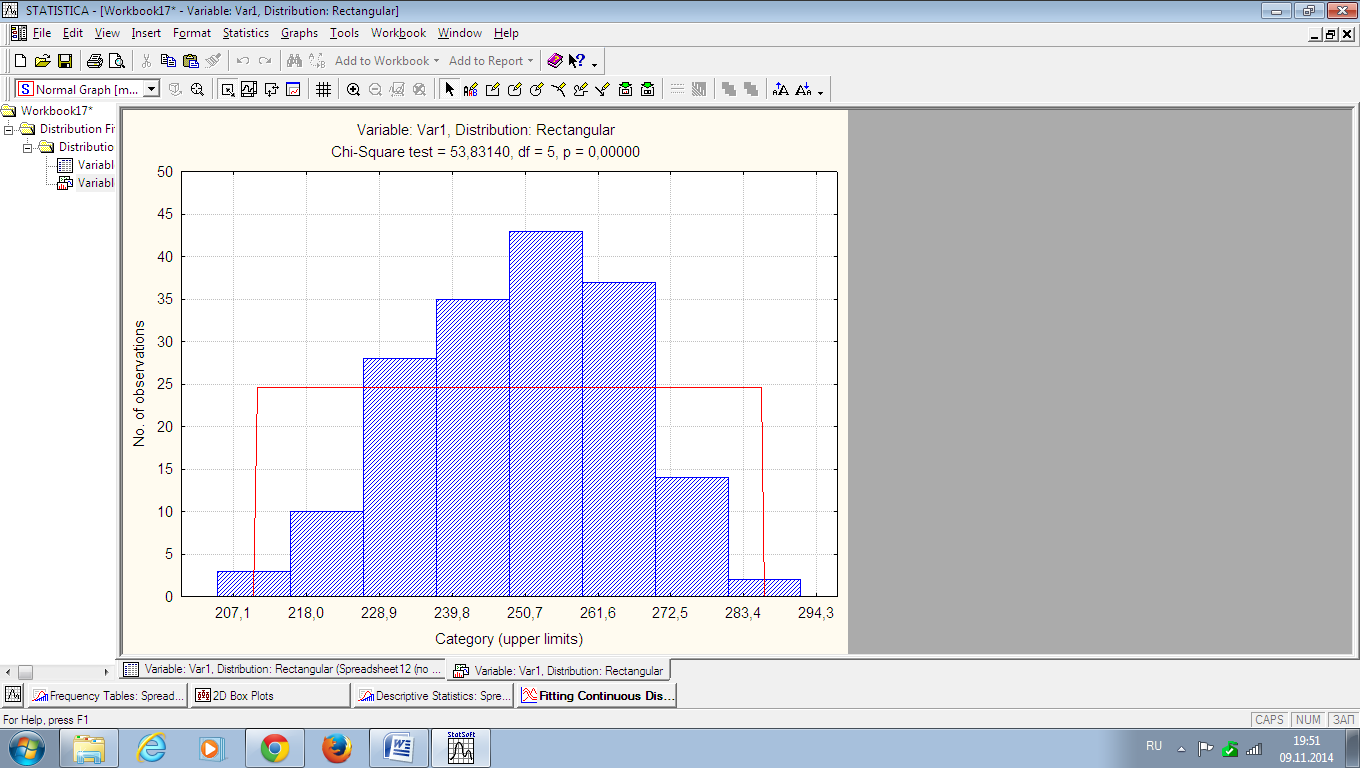Click the Find binoculars icon
The image size is (1360, 768).
click(x=294, y=61)
